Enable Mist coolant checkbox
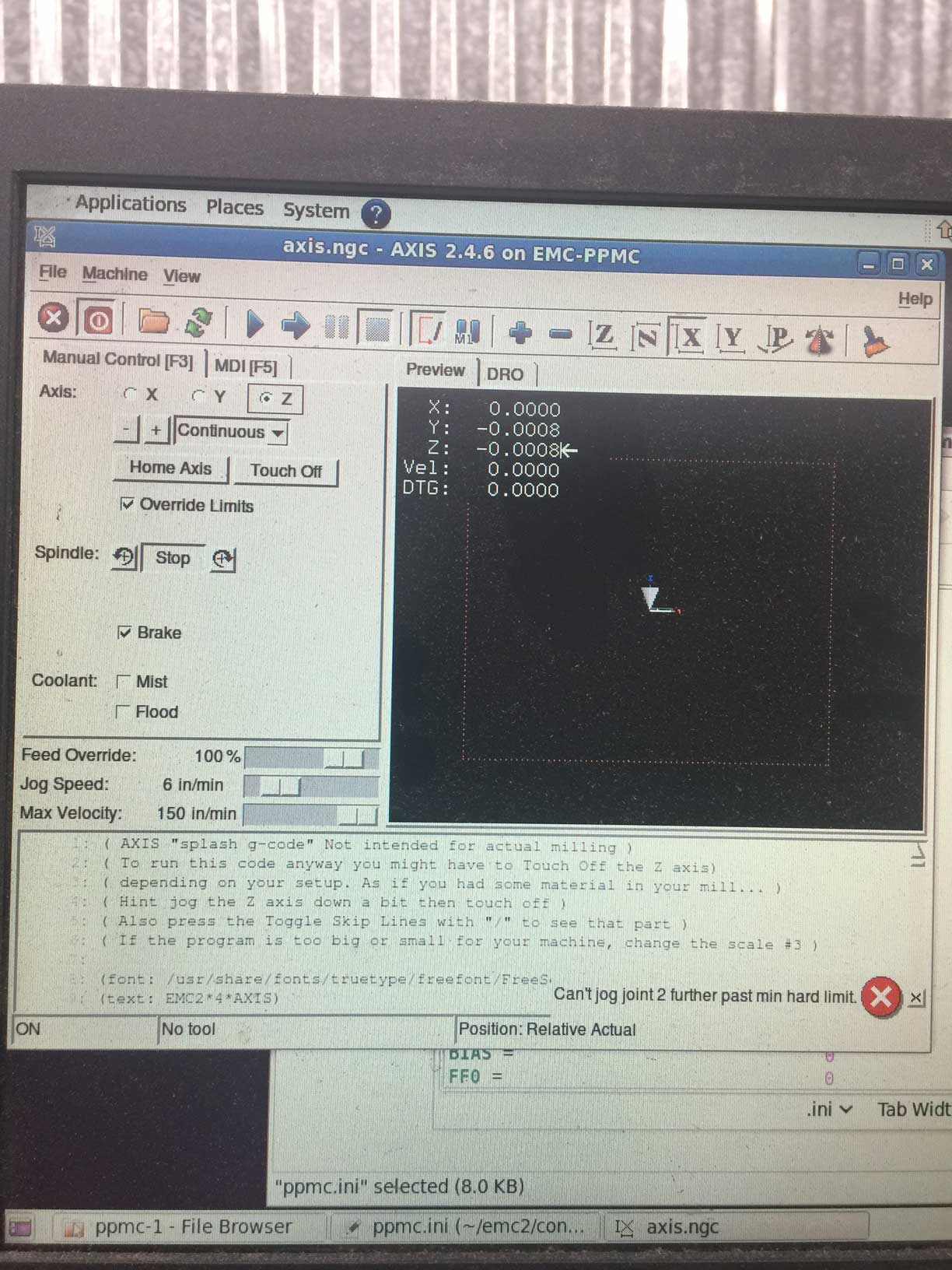Viewport: 952px width, 1270px height. tap(122, 682)
